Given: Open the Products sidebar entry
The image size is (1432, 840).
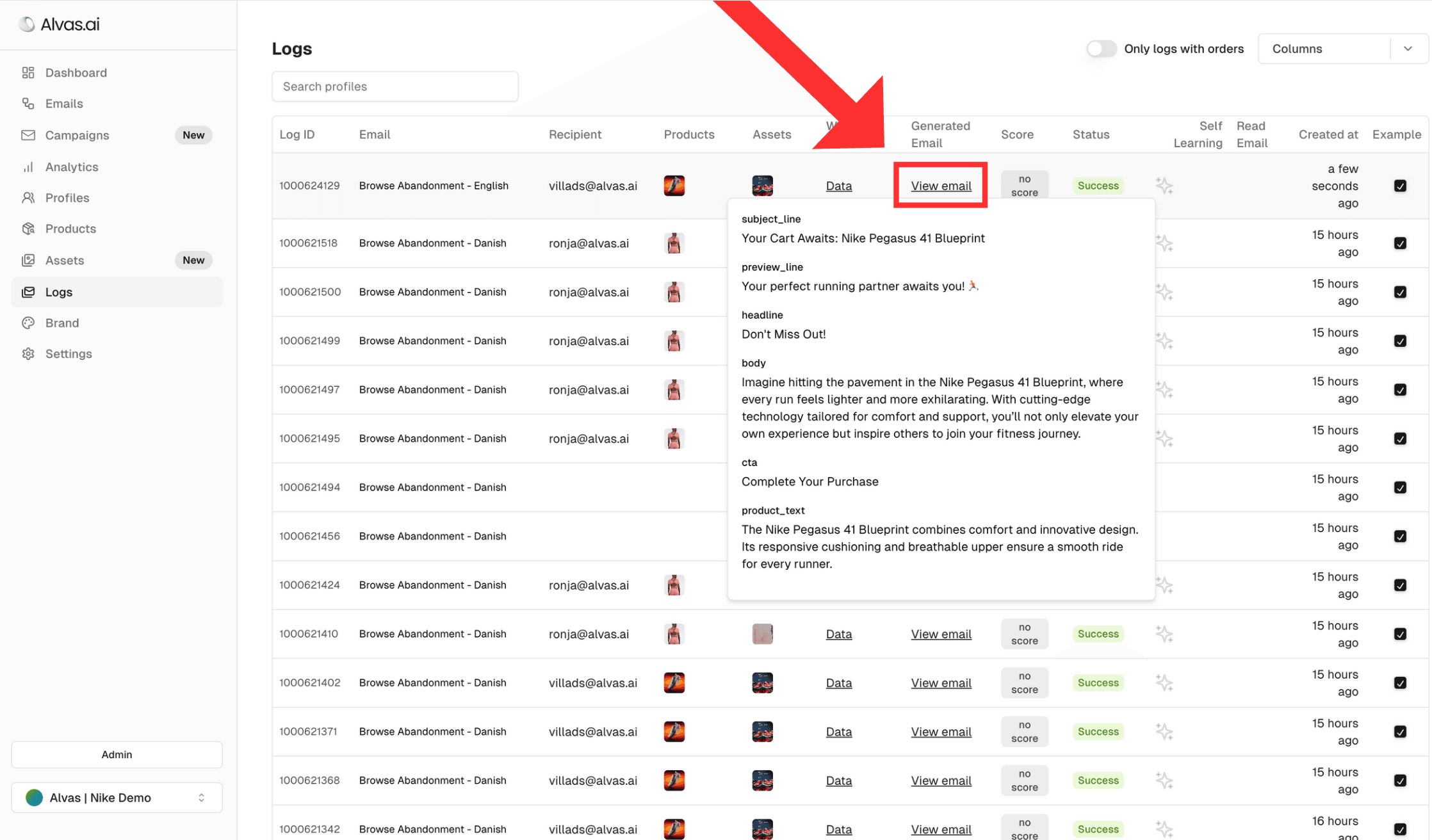Looking at the screenshot, I should click(x=70, y=229).
